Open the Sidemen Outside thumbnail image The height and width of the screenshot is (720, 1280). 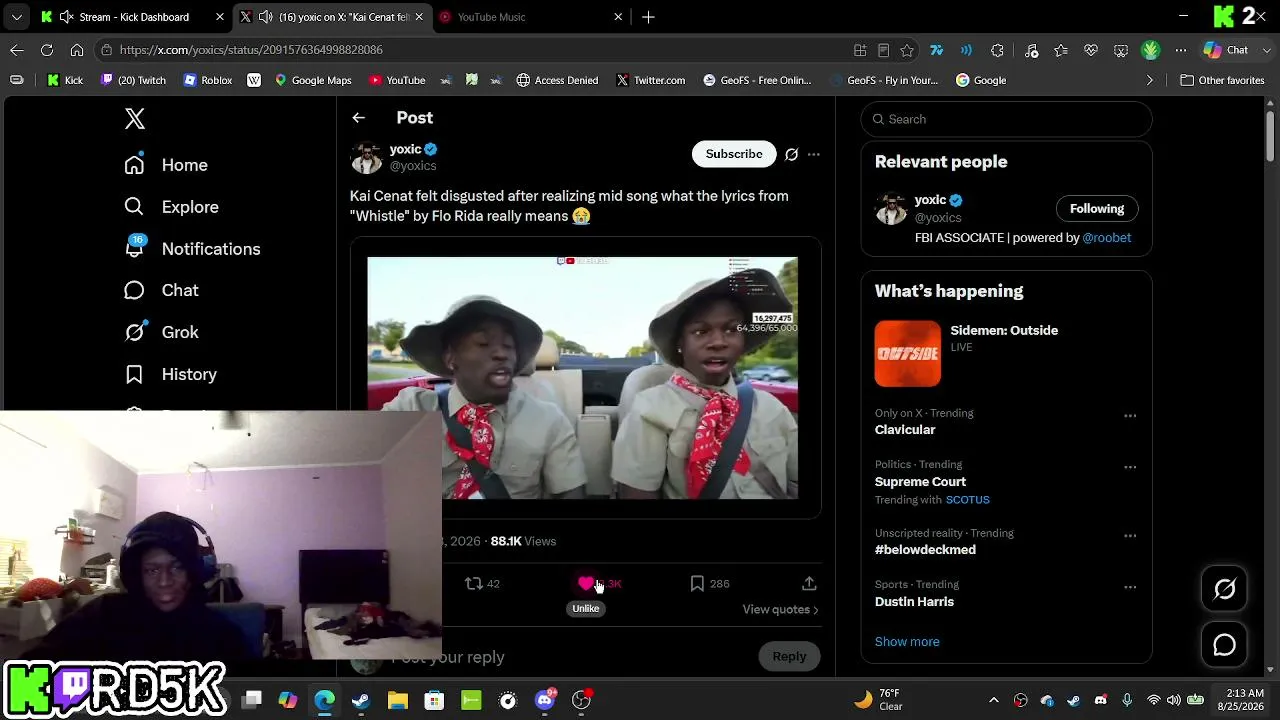[x=908, y=354]
